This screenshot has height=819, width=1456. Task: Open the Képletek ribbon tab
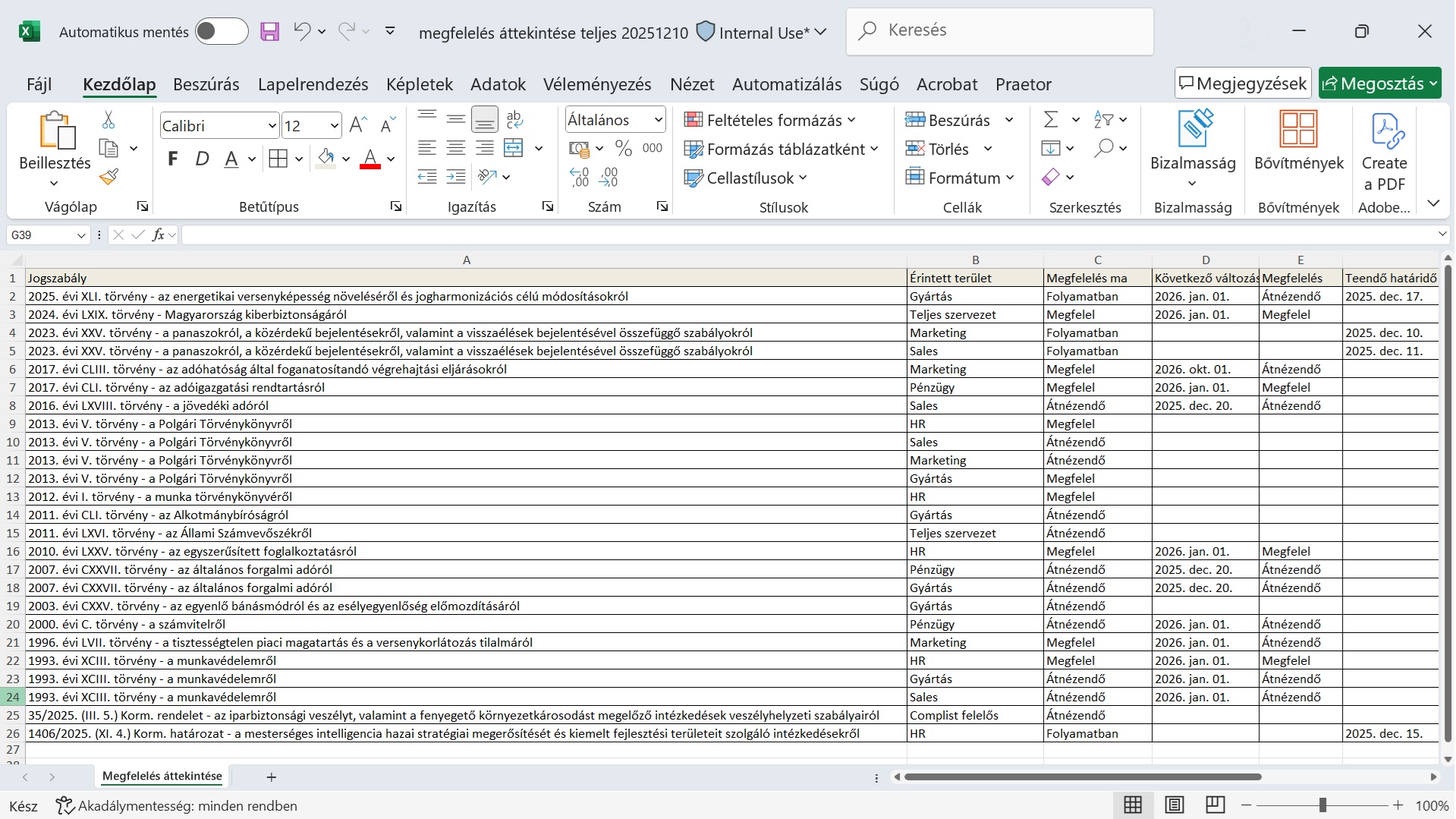point(419,84)
